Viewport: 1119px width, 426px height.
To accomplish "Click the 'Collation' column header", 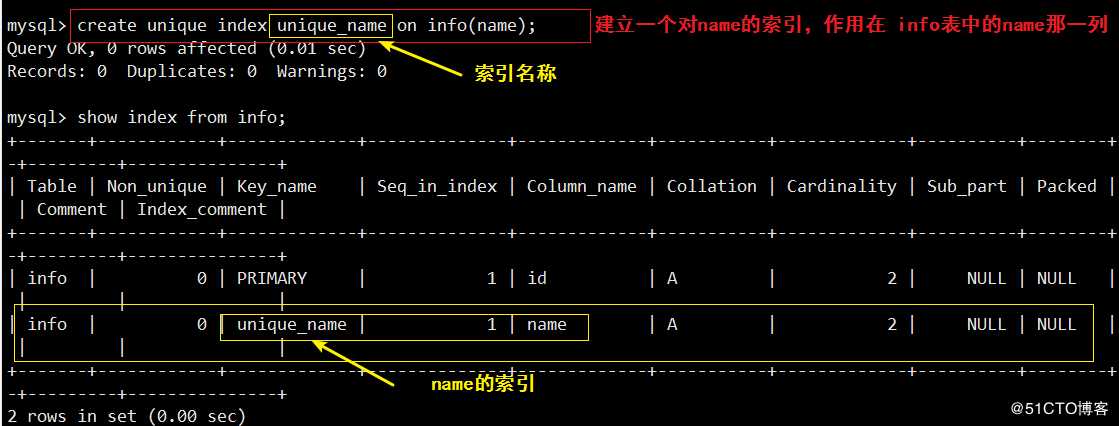I will (712, 186).
